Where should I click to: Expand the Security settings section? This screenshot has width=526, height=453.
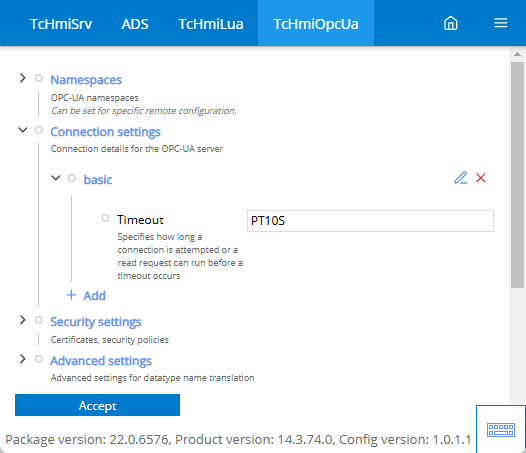pos(22,320)
